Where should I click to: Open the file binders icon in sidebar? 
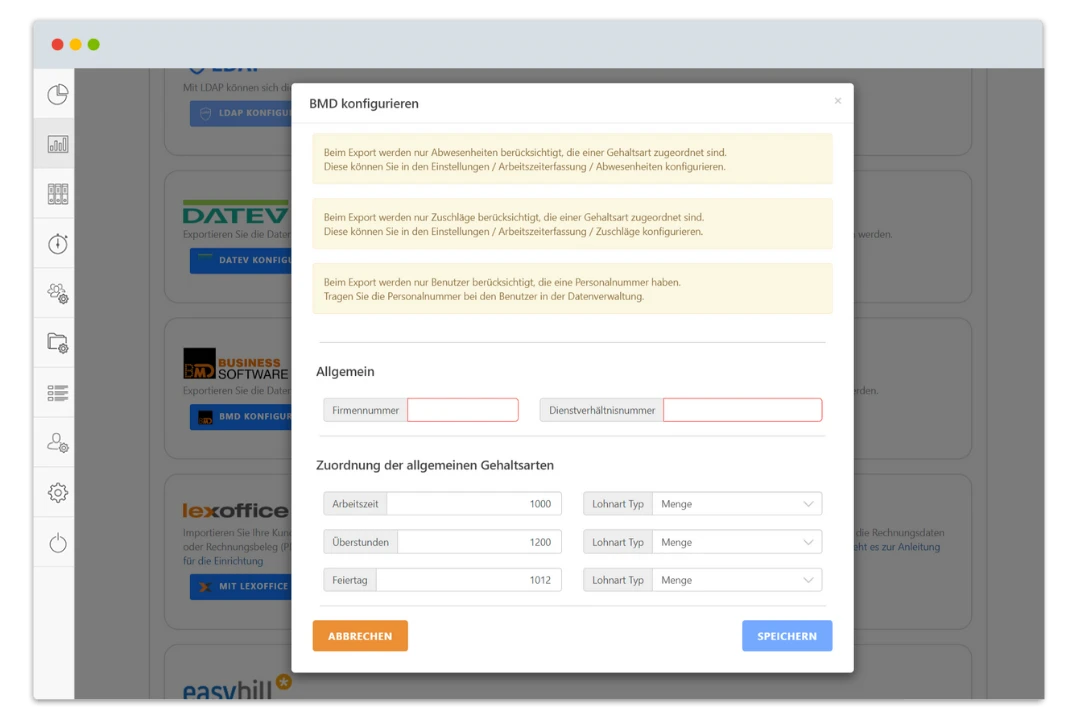click(x=58, y=194)
